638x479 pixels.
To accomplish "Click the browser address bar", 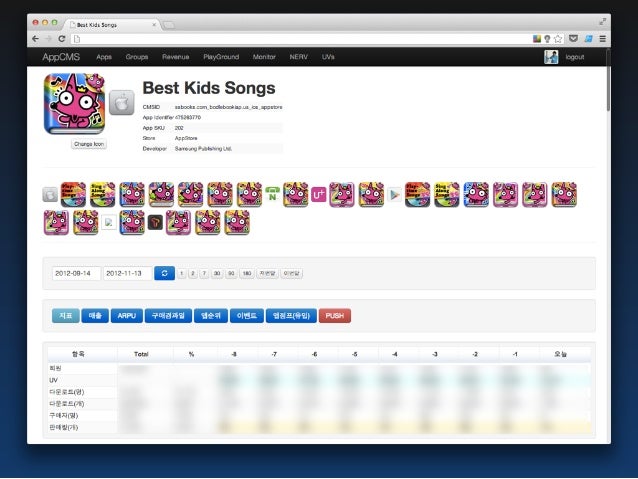I will (301, 39).
